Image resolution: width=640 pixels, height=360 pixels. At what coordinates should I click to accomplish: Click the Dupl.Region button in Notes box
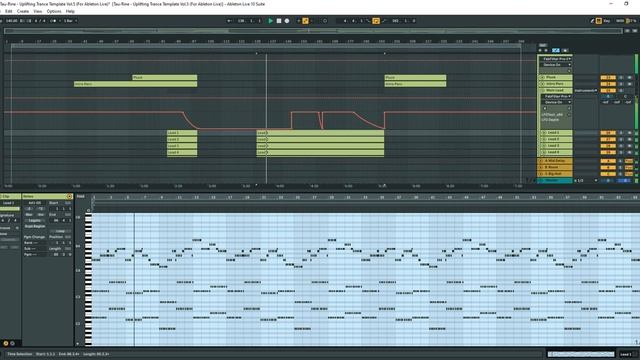click(x=35, y=226)
